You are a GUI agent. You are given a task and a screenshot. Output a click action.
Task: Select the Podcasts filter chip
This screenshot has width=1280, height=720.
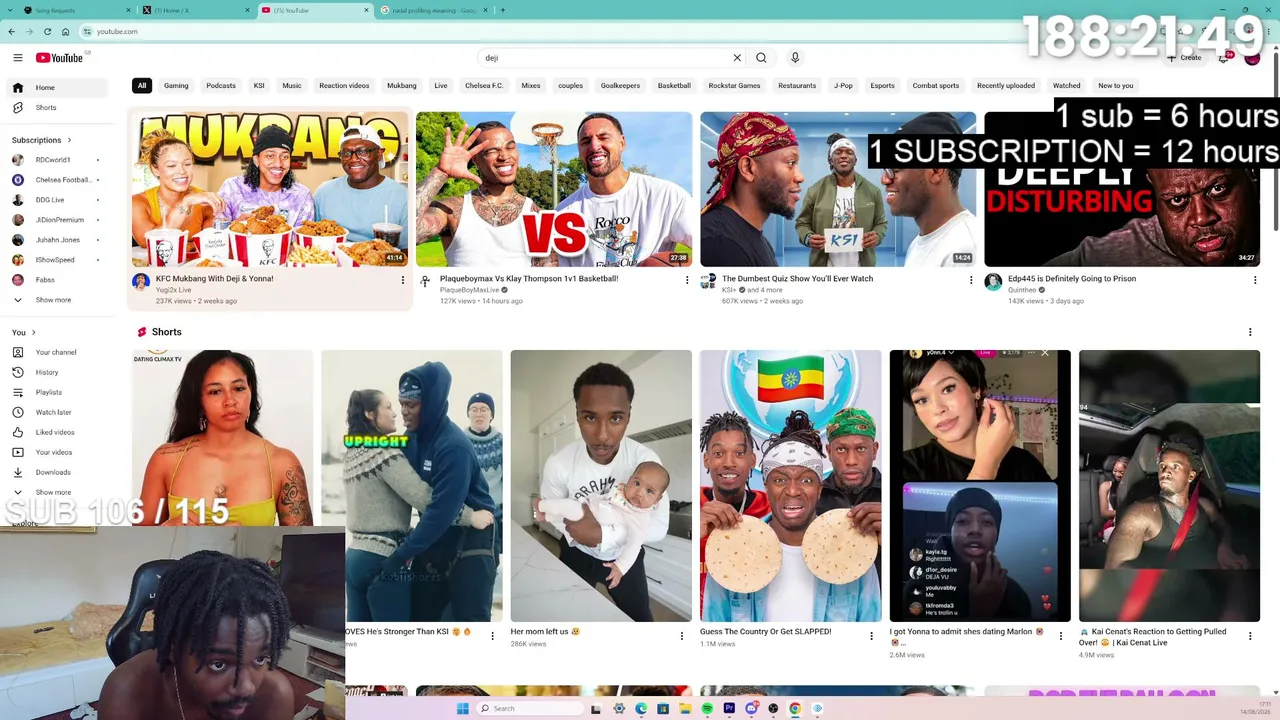221,86
